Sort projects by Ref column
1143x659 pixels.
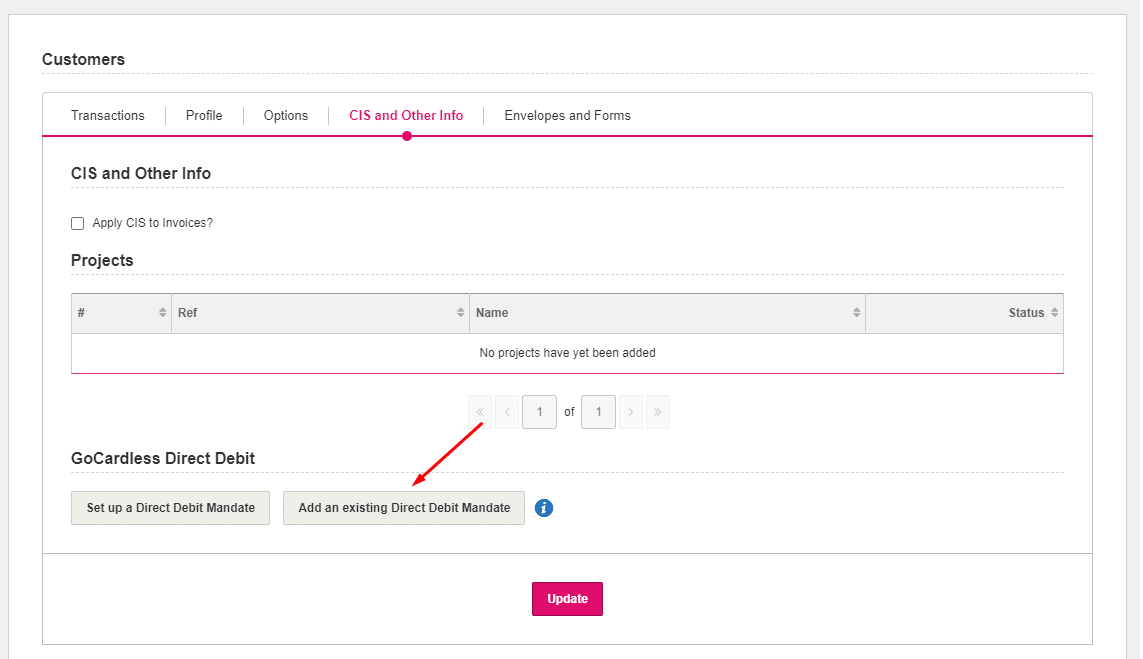click(x=320, y=313)
